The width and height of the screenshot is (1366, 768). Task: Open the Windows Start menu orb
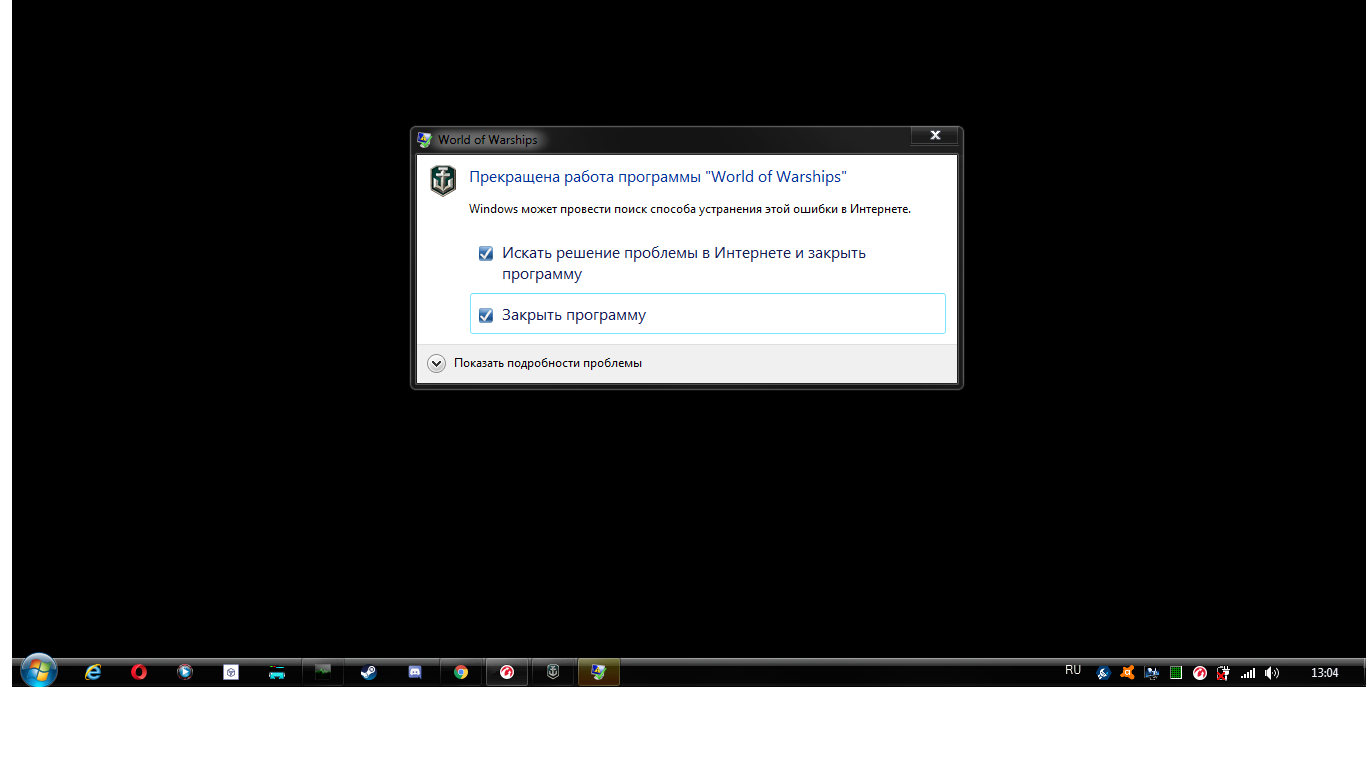(38, 670)
